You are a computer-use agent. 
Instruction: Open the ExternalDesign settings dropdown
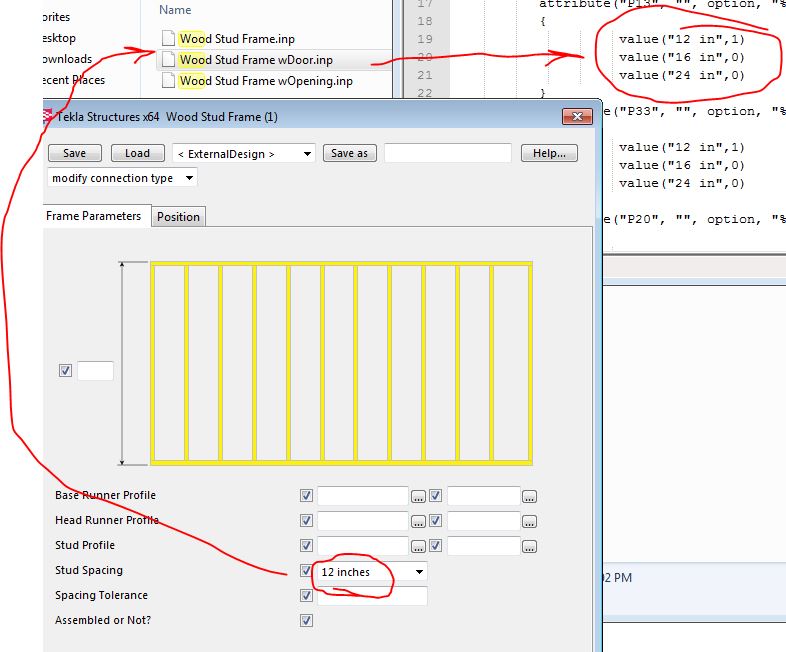(x=244, y=154)
